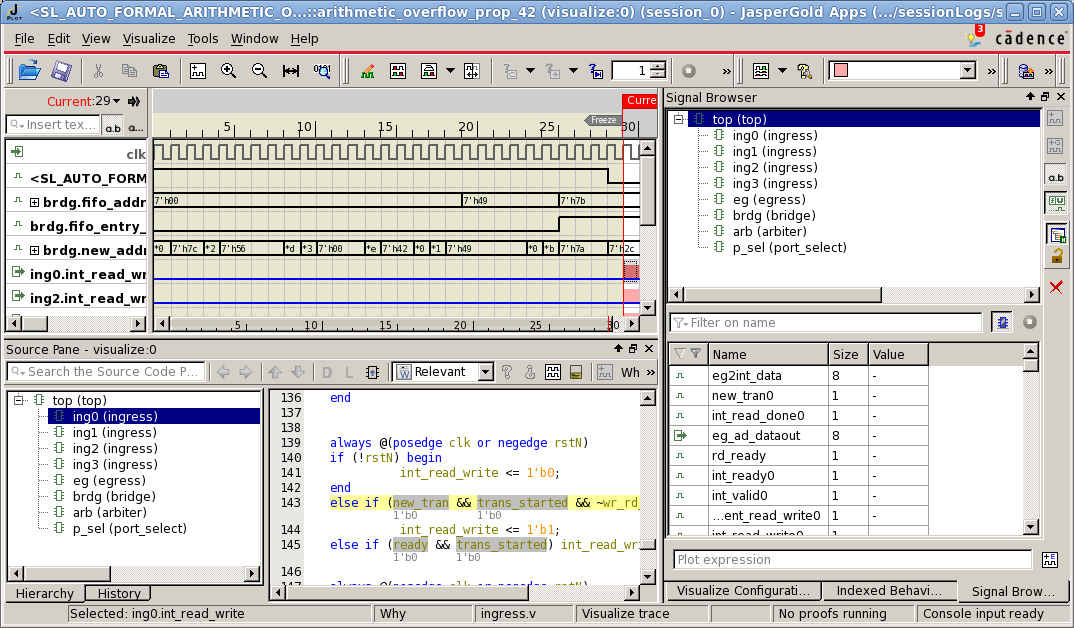This screenshot has height=628, width=1074.
Task: Expand the brdg.fifo_addr signal bus
Action: click(x=34, y=202)
